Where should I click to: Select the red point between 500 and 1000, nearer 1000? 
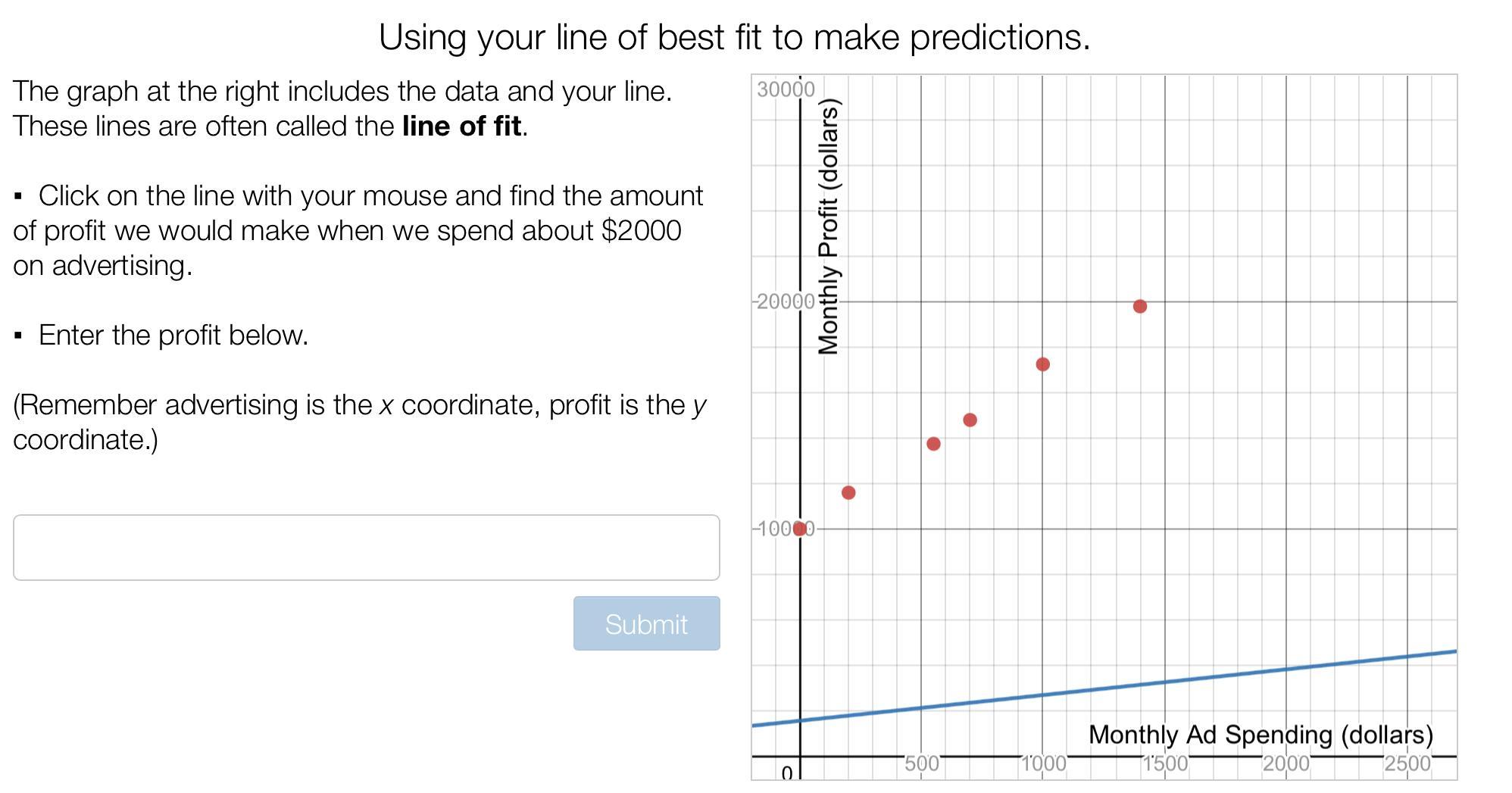tap(970, 420)
